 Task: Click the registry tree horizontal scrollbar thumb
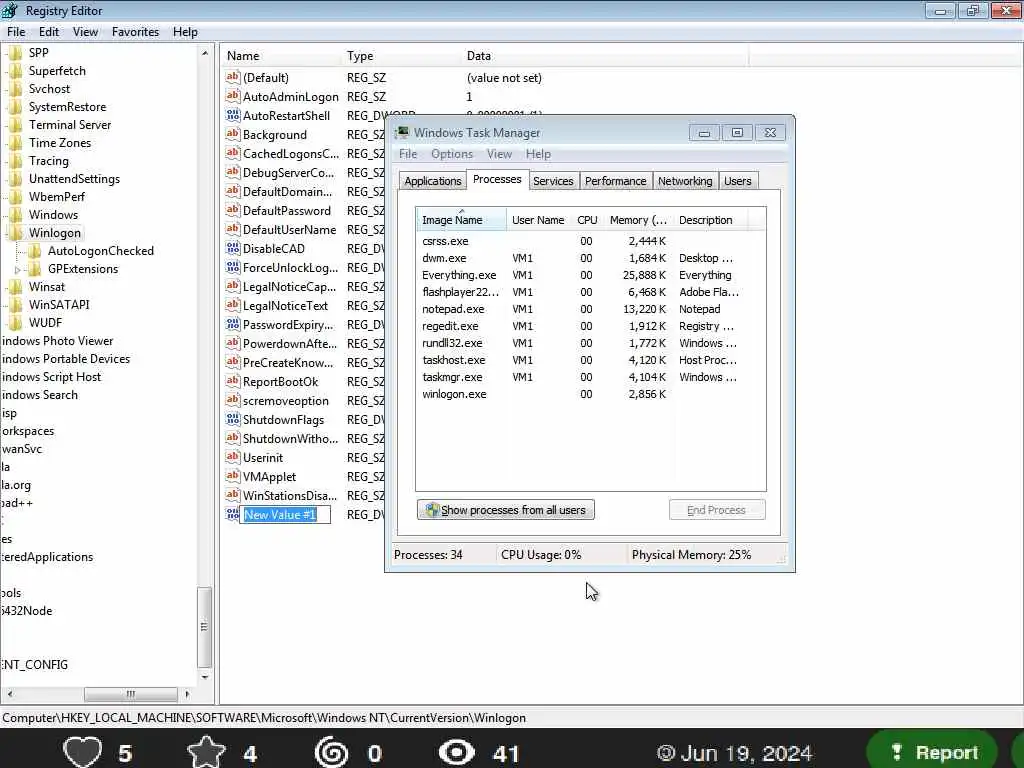(x=131, y=694)
